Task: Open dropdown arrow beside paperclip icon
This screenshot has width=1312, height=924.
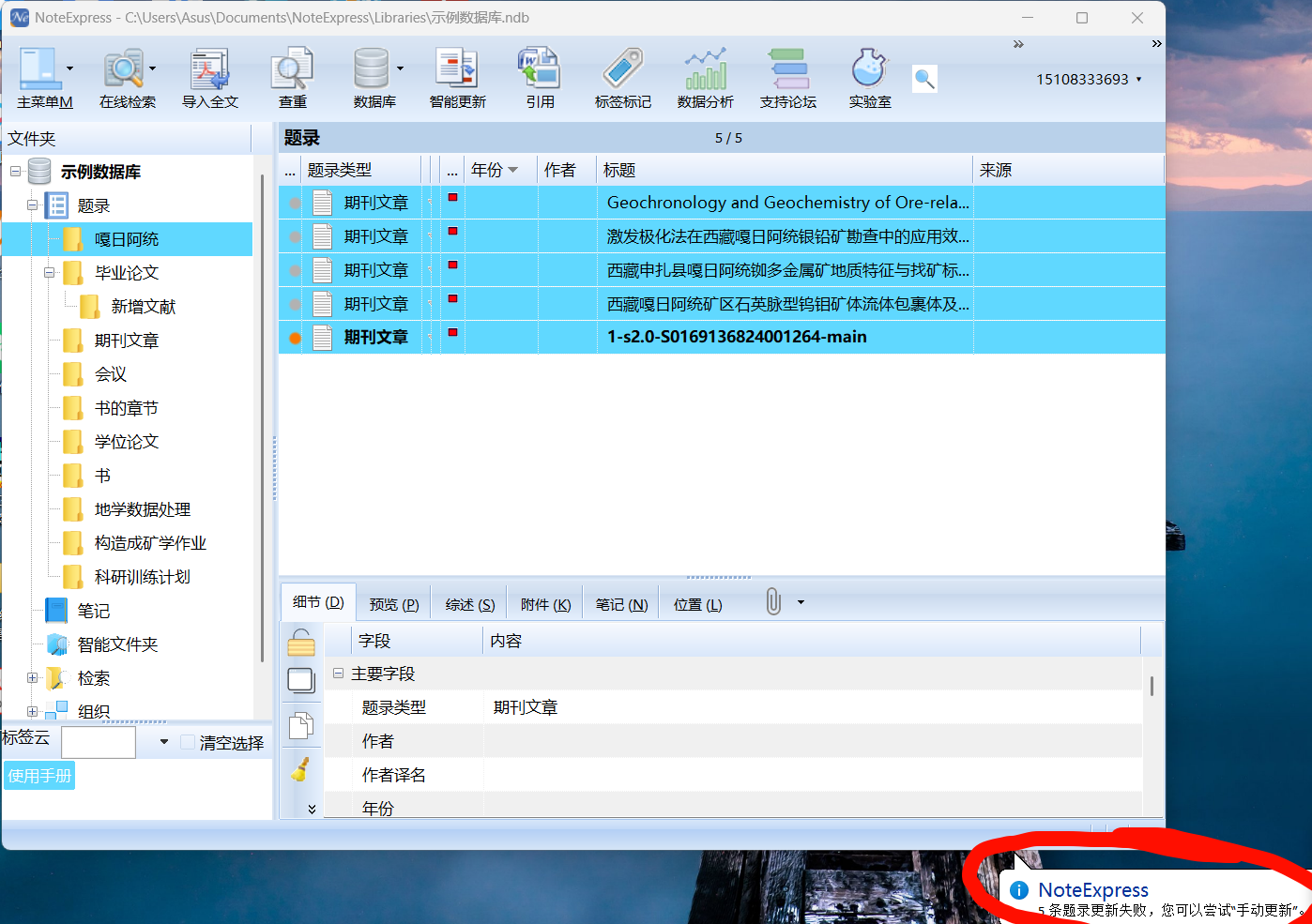Action: (801, 602)
